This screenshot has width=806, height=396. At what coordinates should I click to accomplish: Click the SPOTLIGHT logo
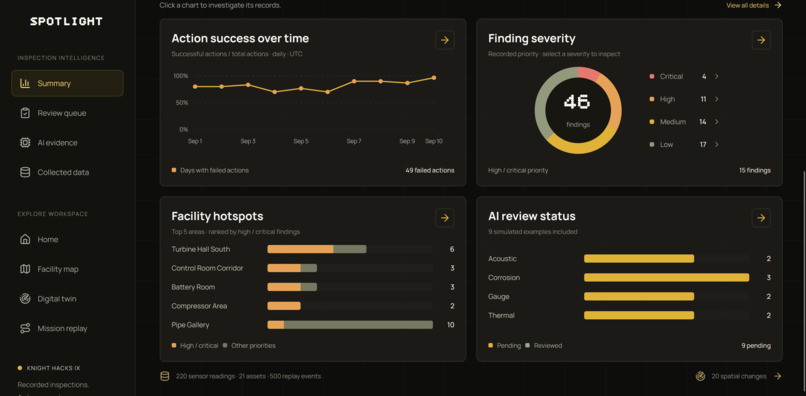(x=66, y=21)
